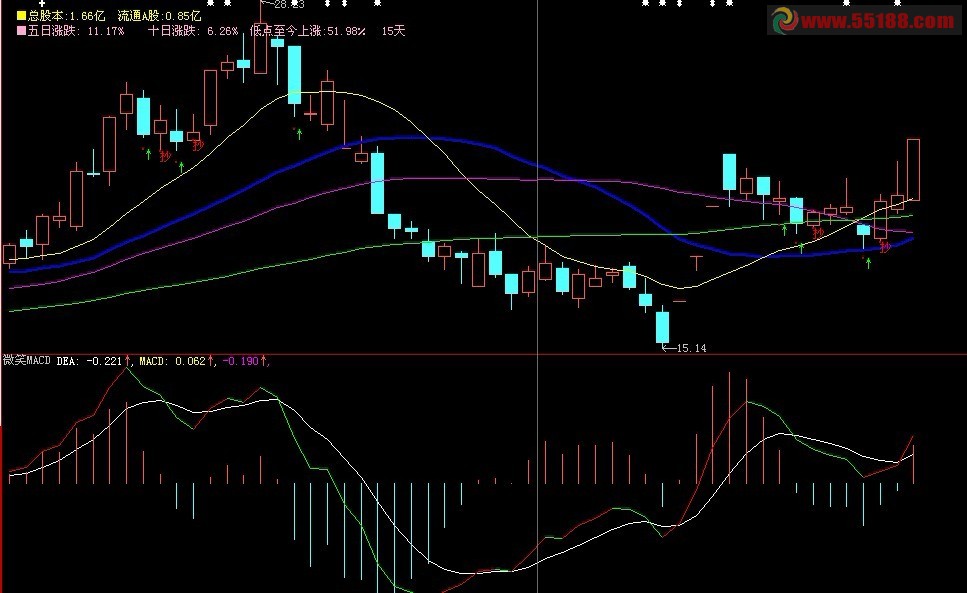Image resolution: width=967 pixels, height=593 pixels.
Task: Click the 15.14 low price label
Action: (x=691, y=348)
